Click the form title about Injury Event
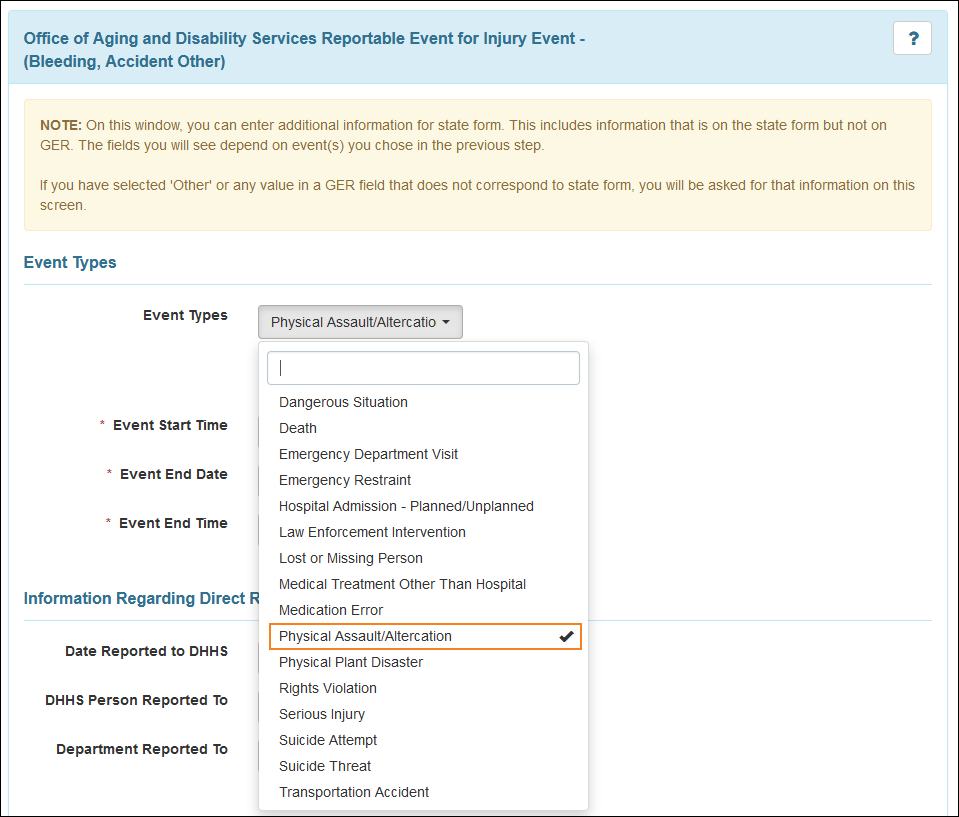 pyautogui.click(x=304, y=50)
